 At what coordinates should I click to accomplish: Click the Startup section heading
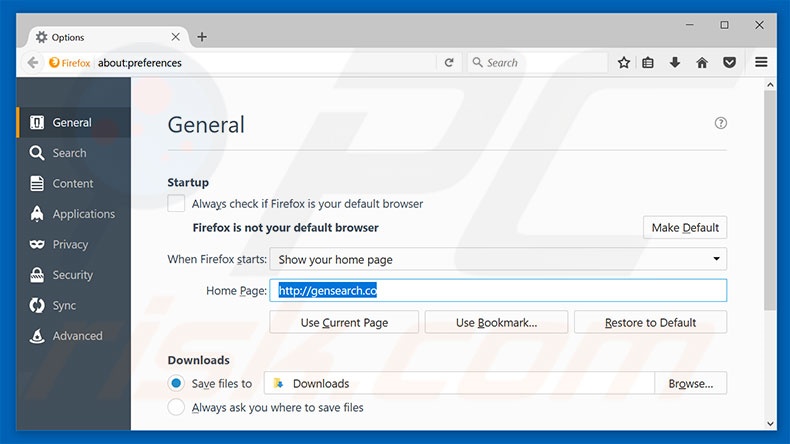pos(188,182)
